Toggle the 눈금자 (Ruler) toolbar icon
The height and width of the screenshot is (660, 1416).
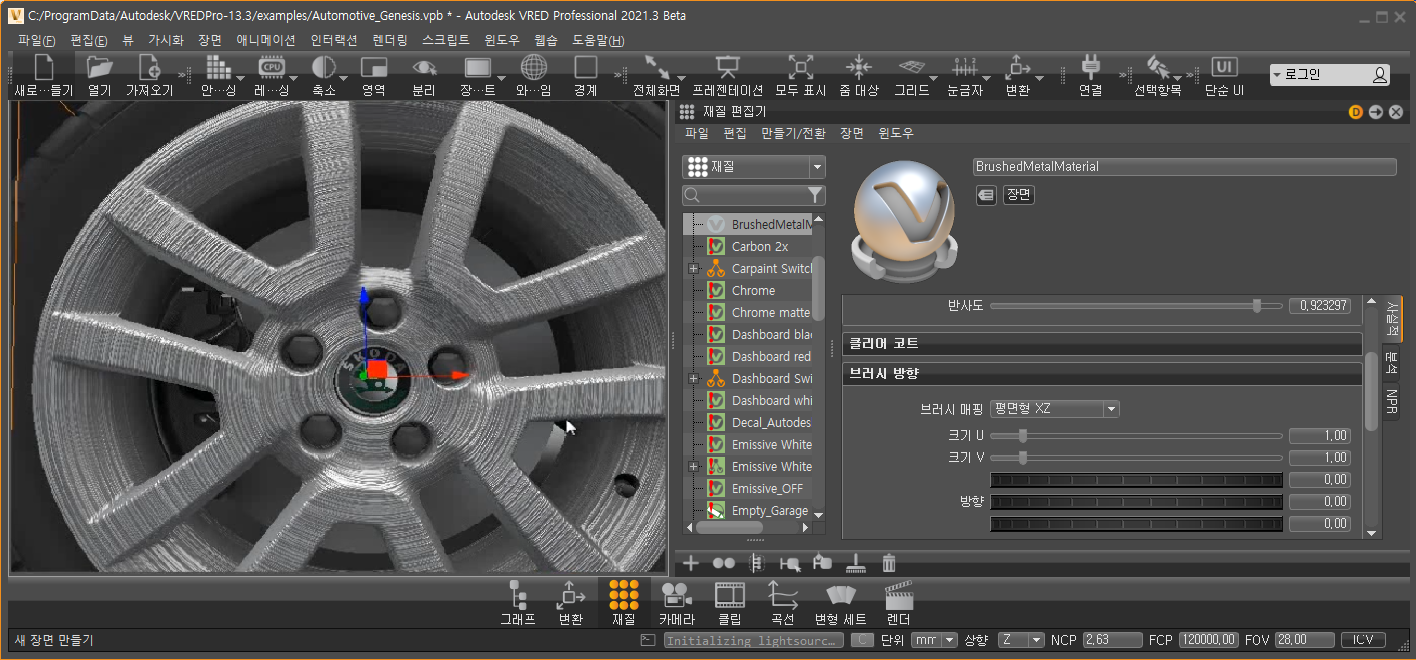point(964,67)
